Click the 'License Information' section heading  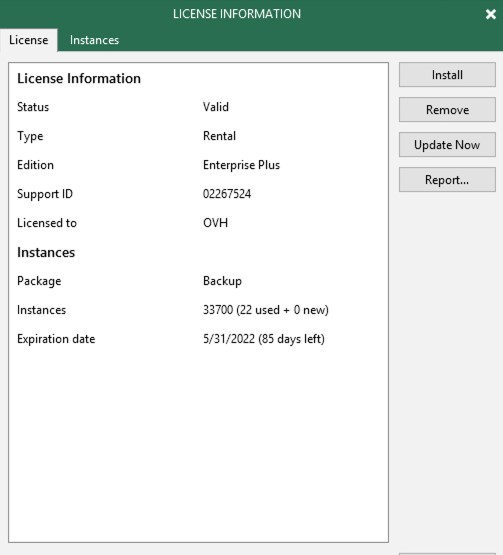[x=79, y=78]
